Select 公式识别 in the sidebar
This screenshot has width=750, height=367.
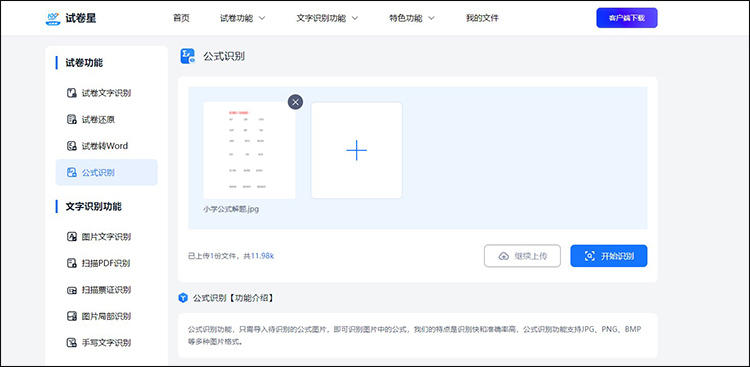(106, 172)
